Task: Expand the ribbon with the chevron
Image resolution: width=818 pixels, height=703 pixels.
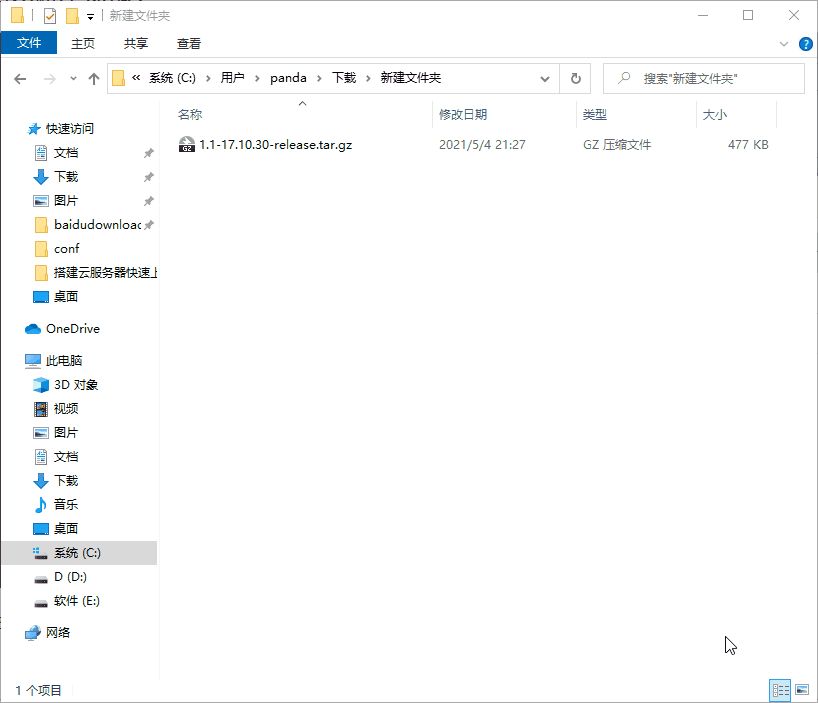Action: click(784, 44)
